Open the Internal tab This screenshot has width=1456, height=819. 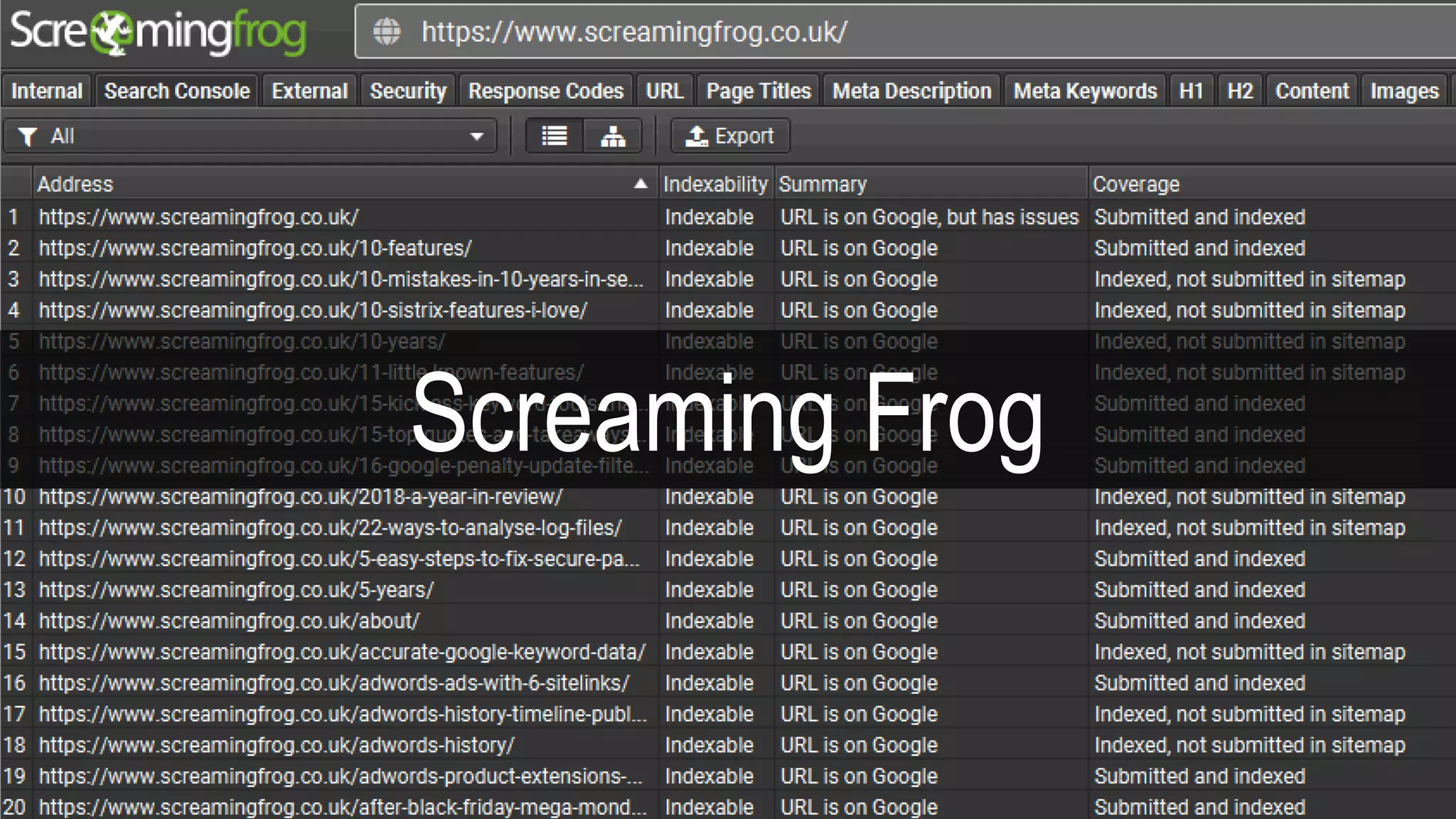(x=47, y=91)
